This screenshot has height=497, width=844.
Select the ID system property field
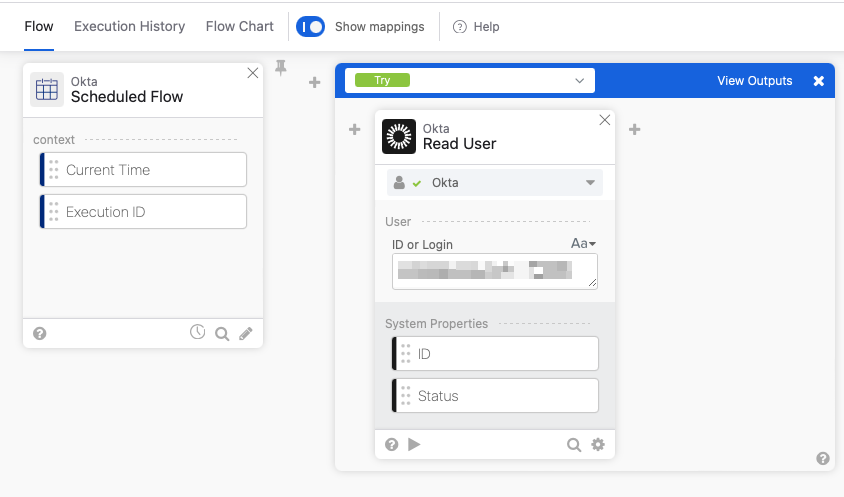click(x=495, y=354)
